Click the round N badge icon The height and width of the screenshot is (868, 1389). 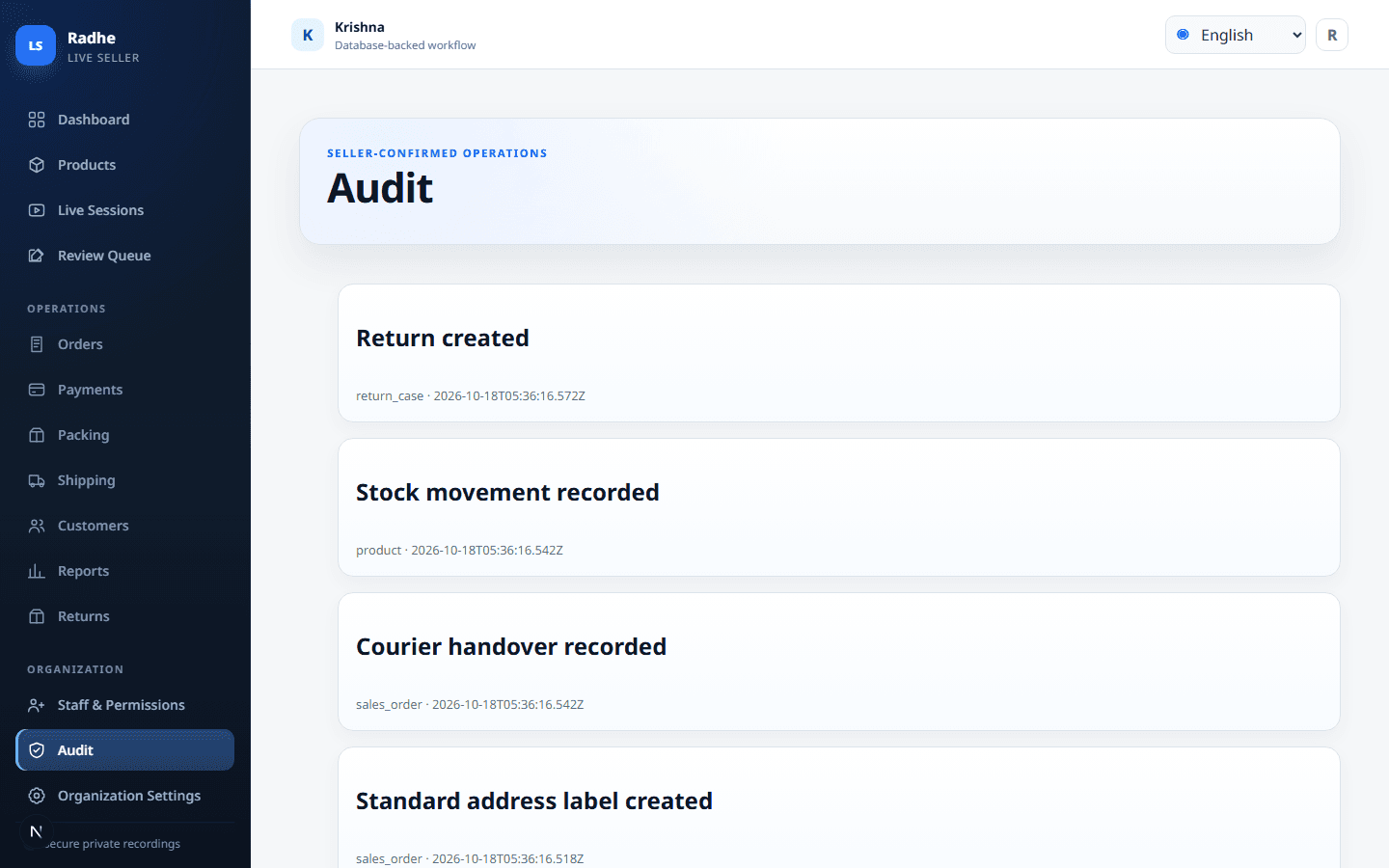click(36, 831)
